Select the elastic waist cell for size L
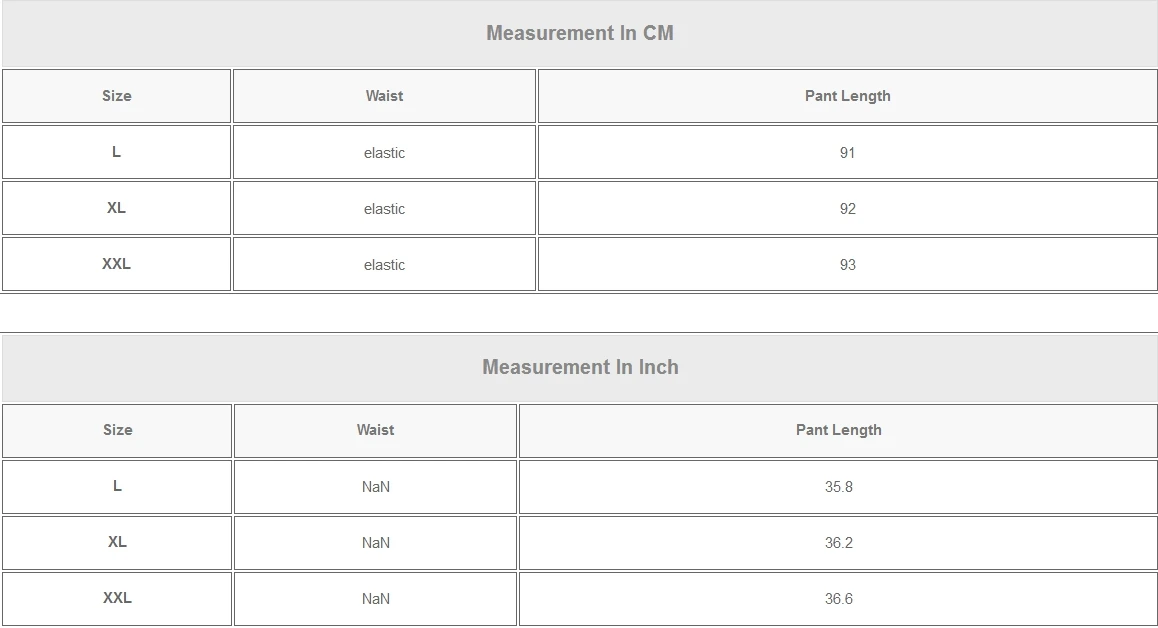The width and height of the screenshot is (1158, 628). (384, 153)
